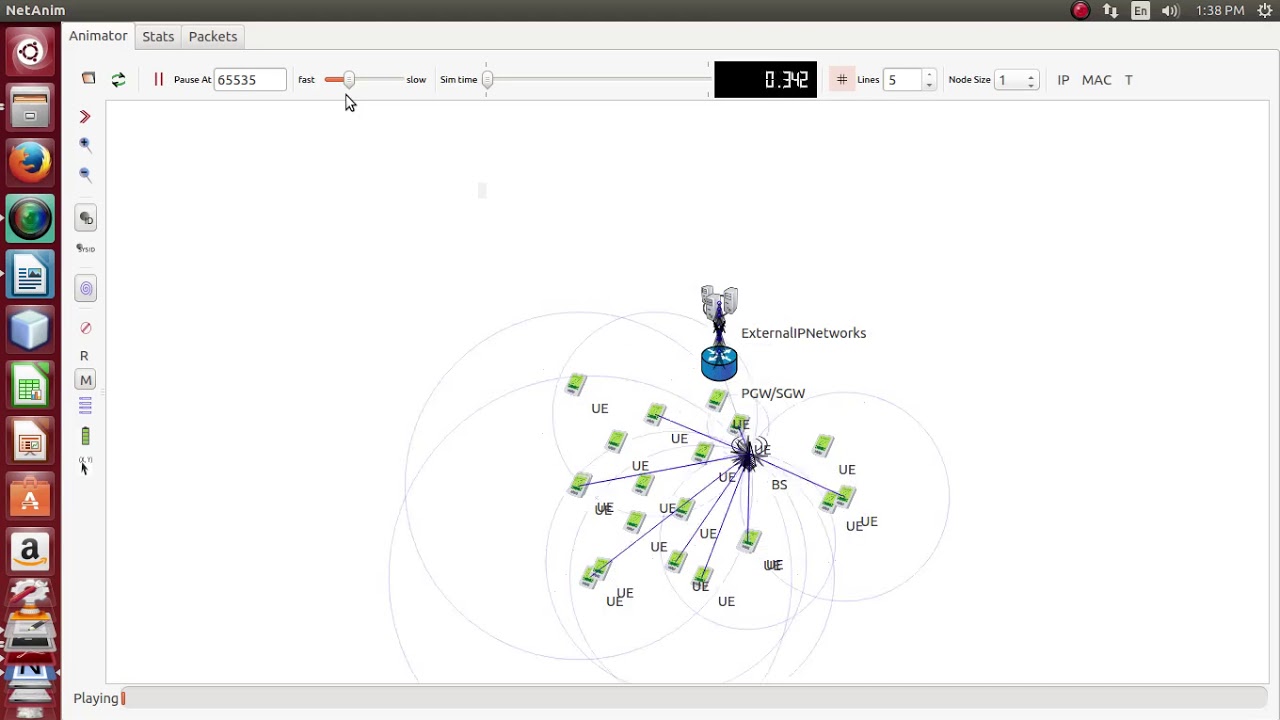Open Ubuntu dash search in launcher
Viewport: 1280px width, 720px height.
30,51
